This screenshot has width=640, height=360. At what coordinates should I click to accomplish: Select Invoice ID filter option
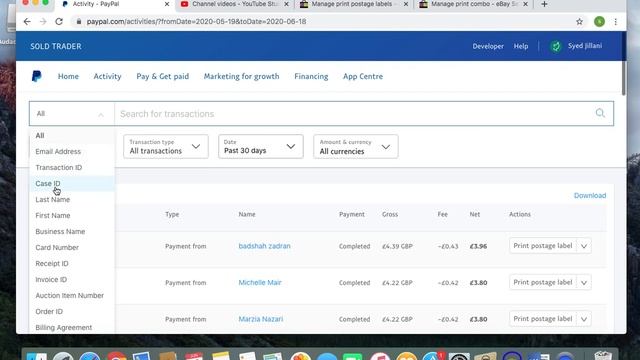(x=72, y=280)
